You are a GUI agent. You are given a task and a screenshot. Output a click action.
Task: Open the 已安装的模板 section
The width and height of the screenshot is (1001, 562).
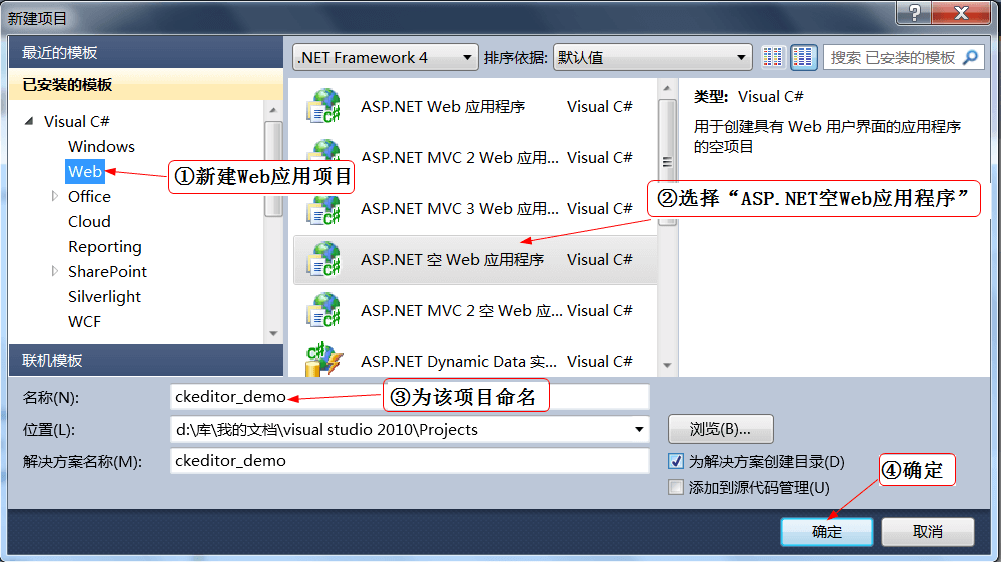point(146,84)
